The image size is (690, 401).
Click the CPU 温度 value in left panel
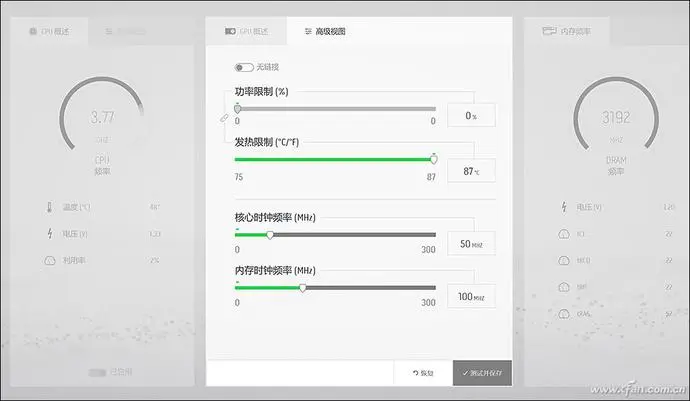pos(154,207)
